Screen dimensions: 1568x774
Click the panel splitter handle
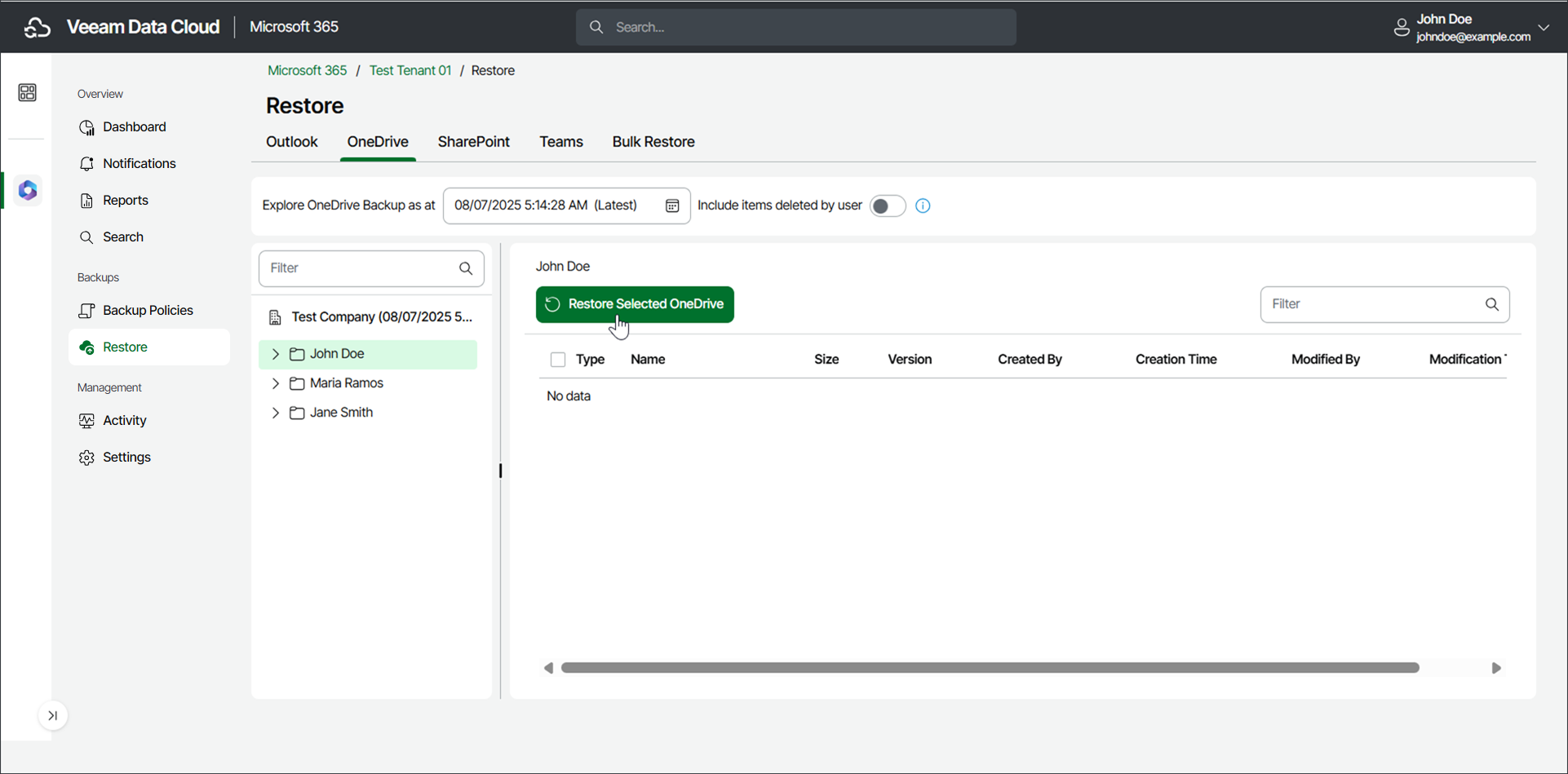500,471
